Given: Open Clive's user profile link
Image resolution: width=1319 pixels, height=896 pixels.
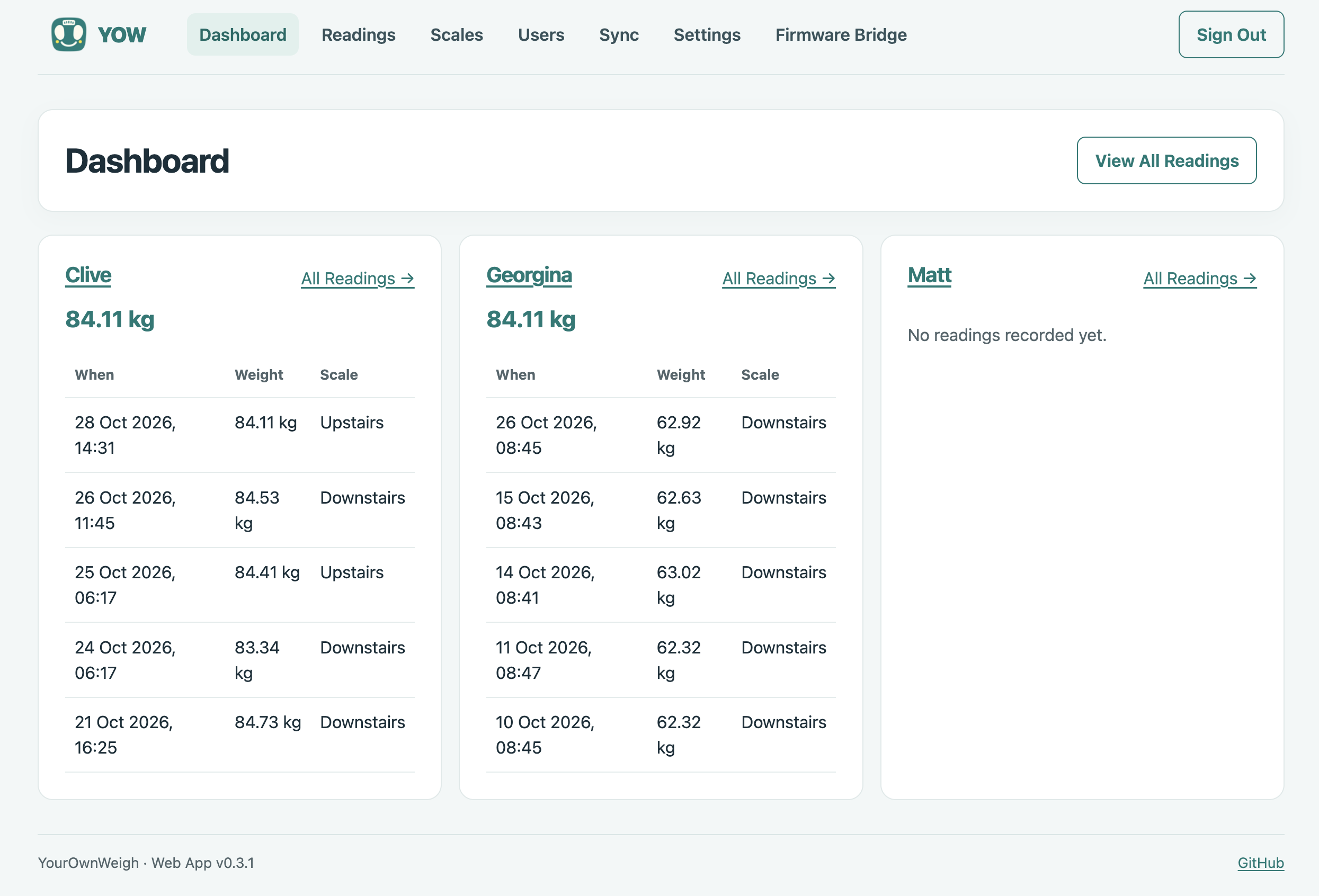Looking at the screenshot, I should click(88, 275).
